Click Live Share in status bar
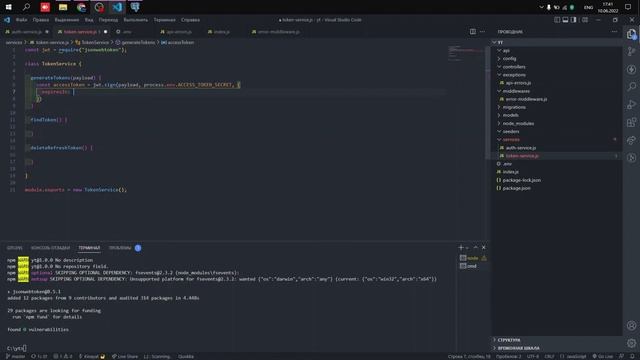 124,356
